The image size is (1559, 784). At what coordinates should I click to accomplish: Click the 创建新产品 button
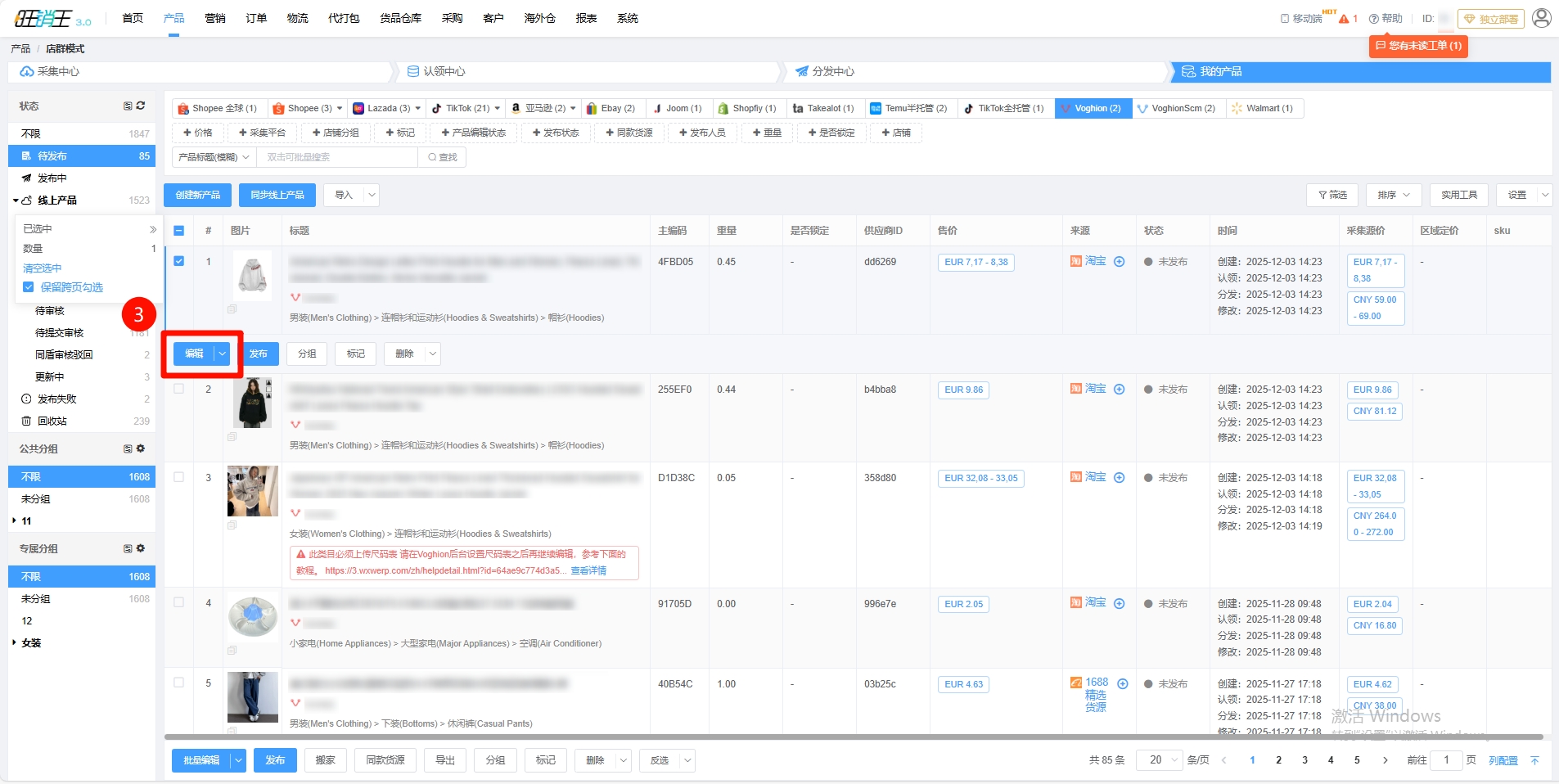coord(197,195)
